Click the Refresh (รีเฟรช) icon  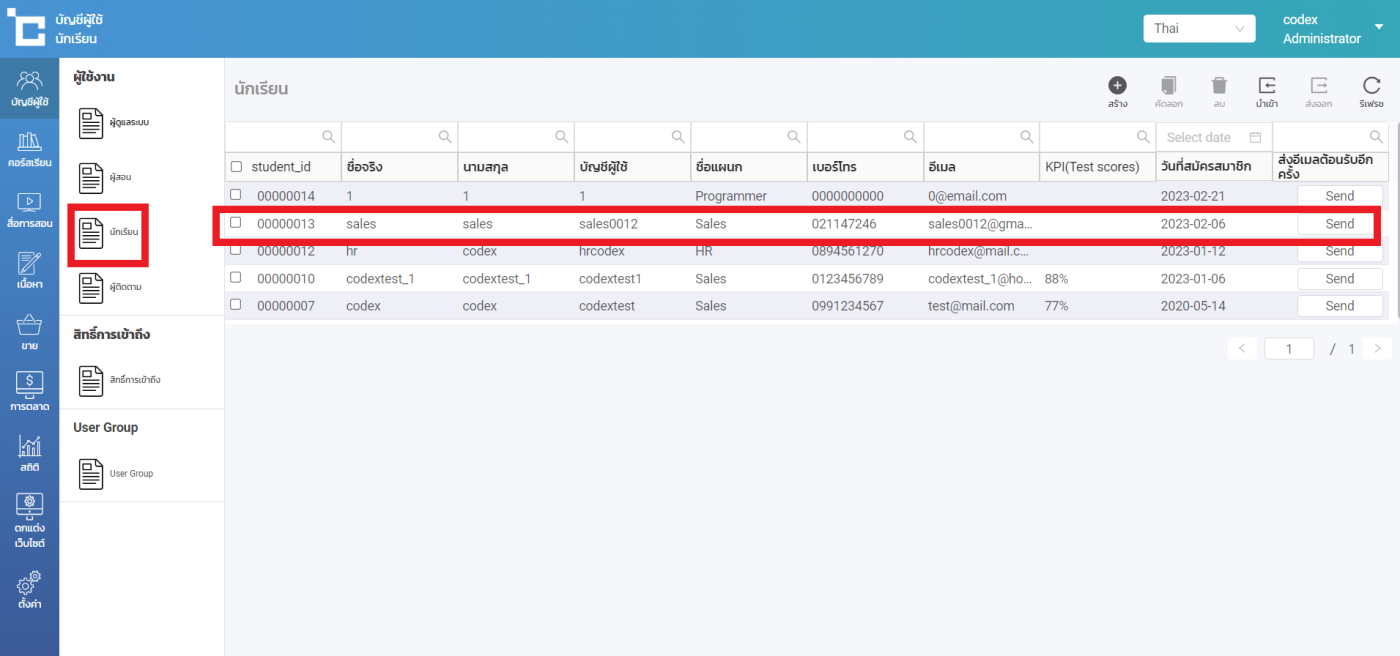pos(1371,87)
